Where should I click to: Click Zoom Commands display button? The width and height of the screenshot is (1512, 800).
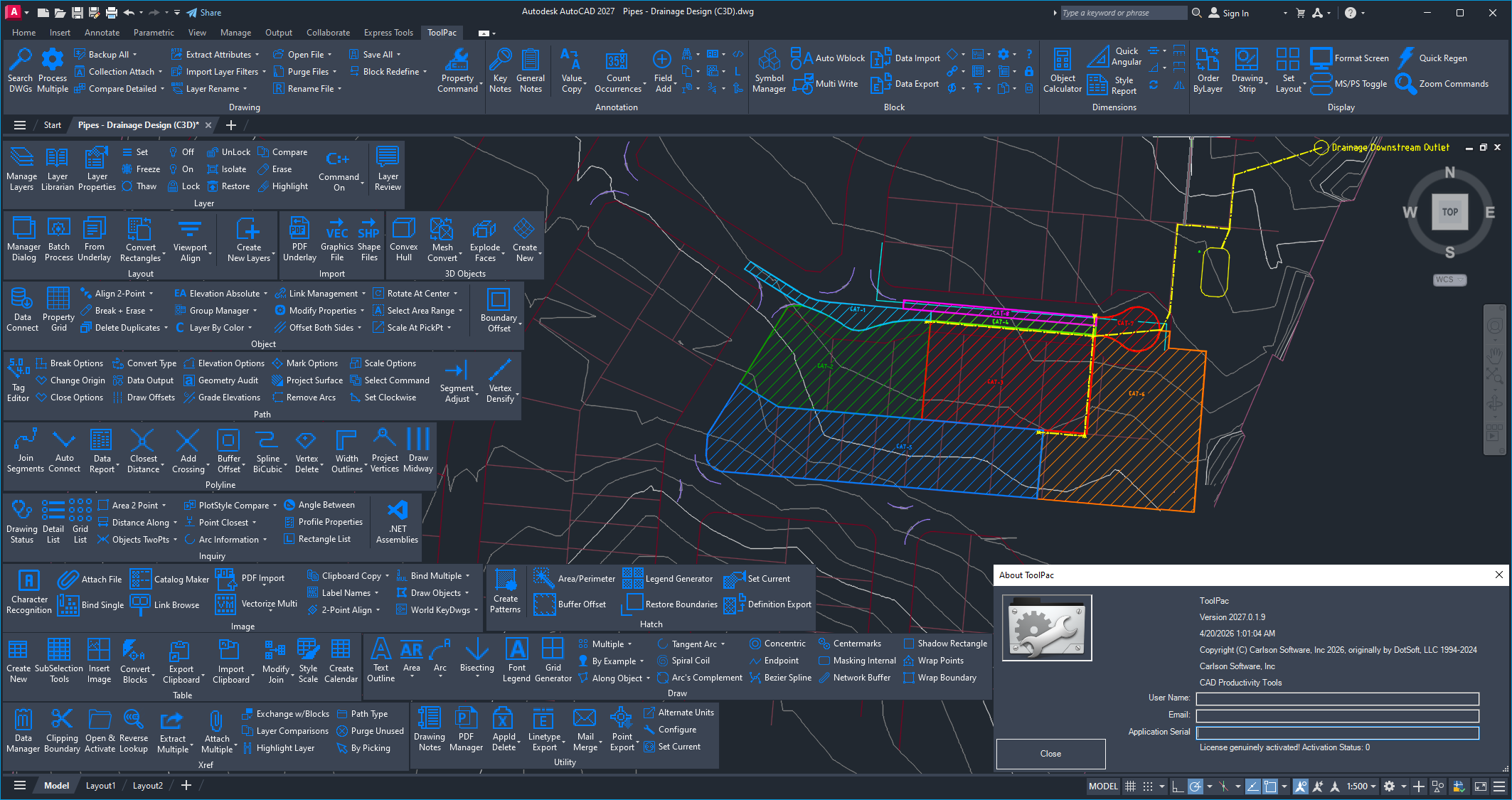1443,84
